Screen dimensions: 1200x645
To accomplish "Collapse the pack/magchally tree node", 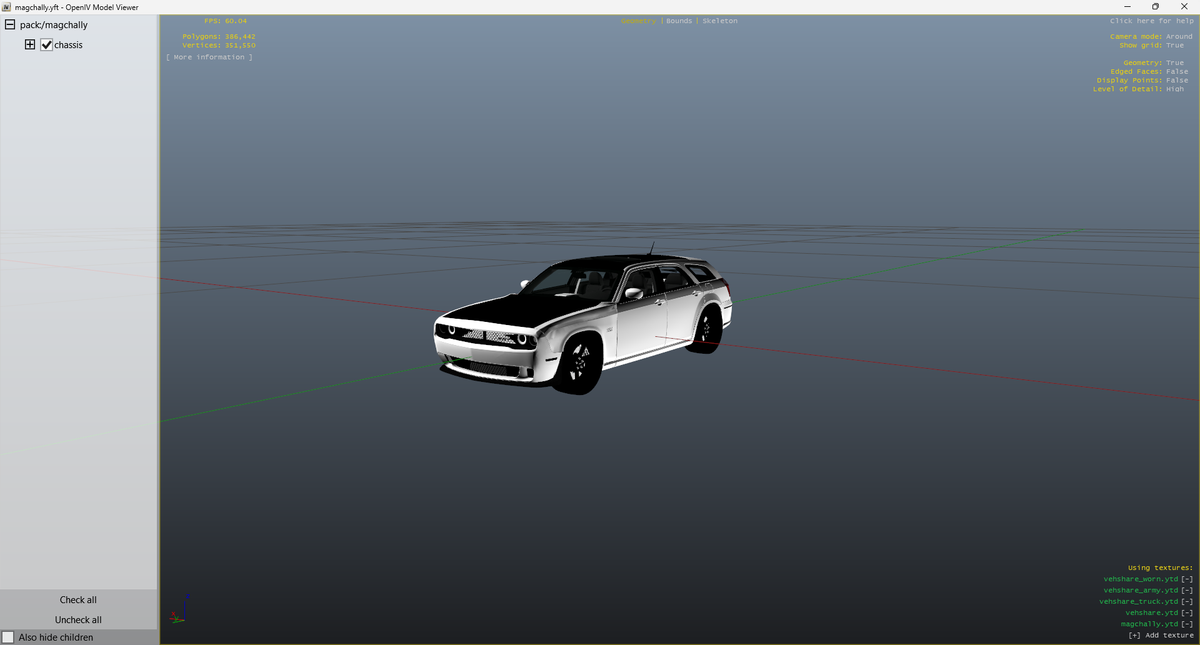I will (x=10, y=25).
